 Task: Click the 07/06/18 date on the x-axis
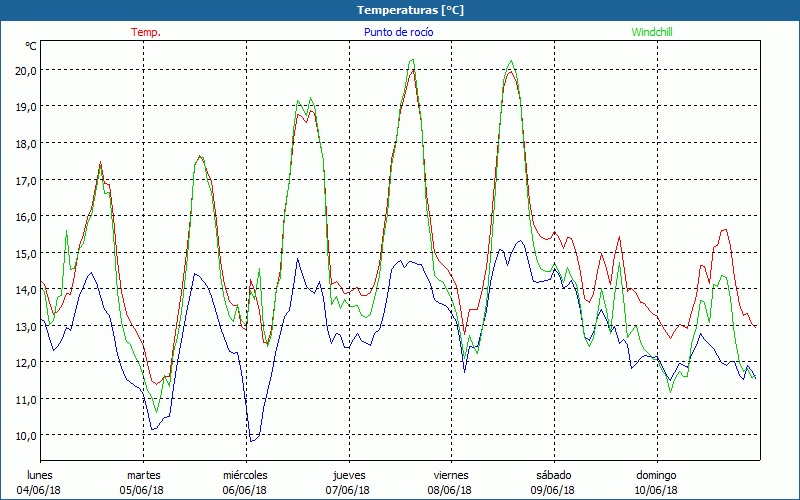click(x=347, y=490)
